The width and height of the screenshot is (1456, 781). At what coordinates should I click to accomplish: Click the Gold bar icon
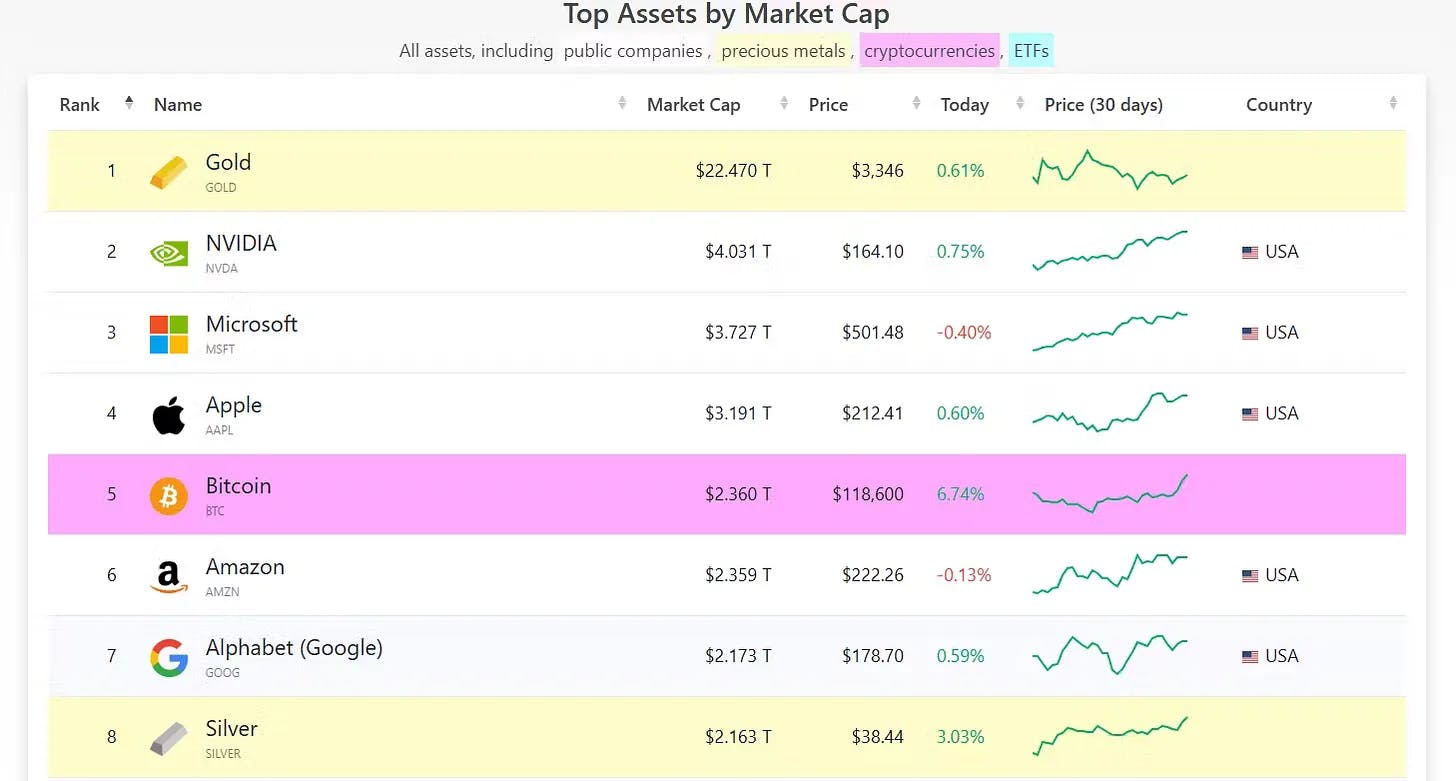point(168,172)
